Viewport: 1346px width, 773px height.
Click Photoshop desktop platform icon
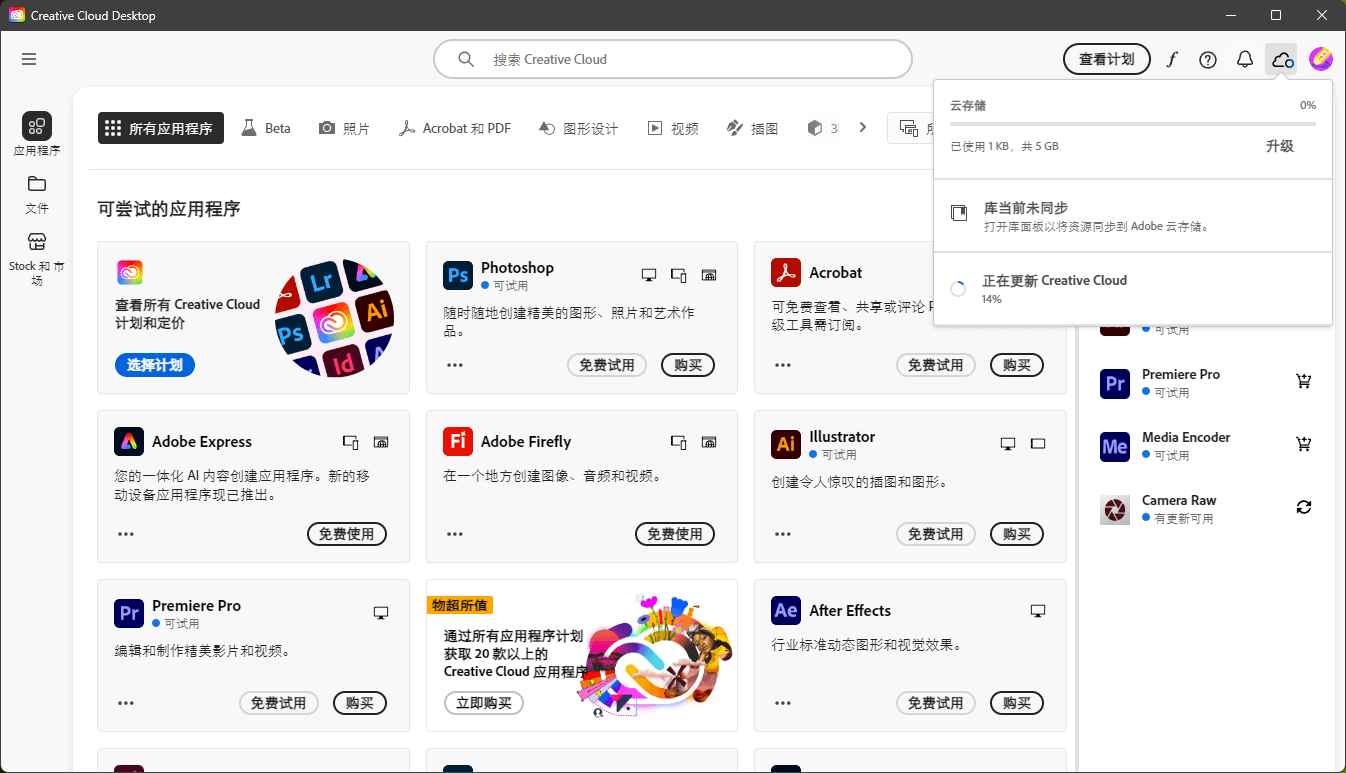coord(649,275)
